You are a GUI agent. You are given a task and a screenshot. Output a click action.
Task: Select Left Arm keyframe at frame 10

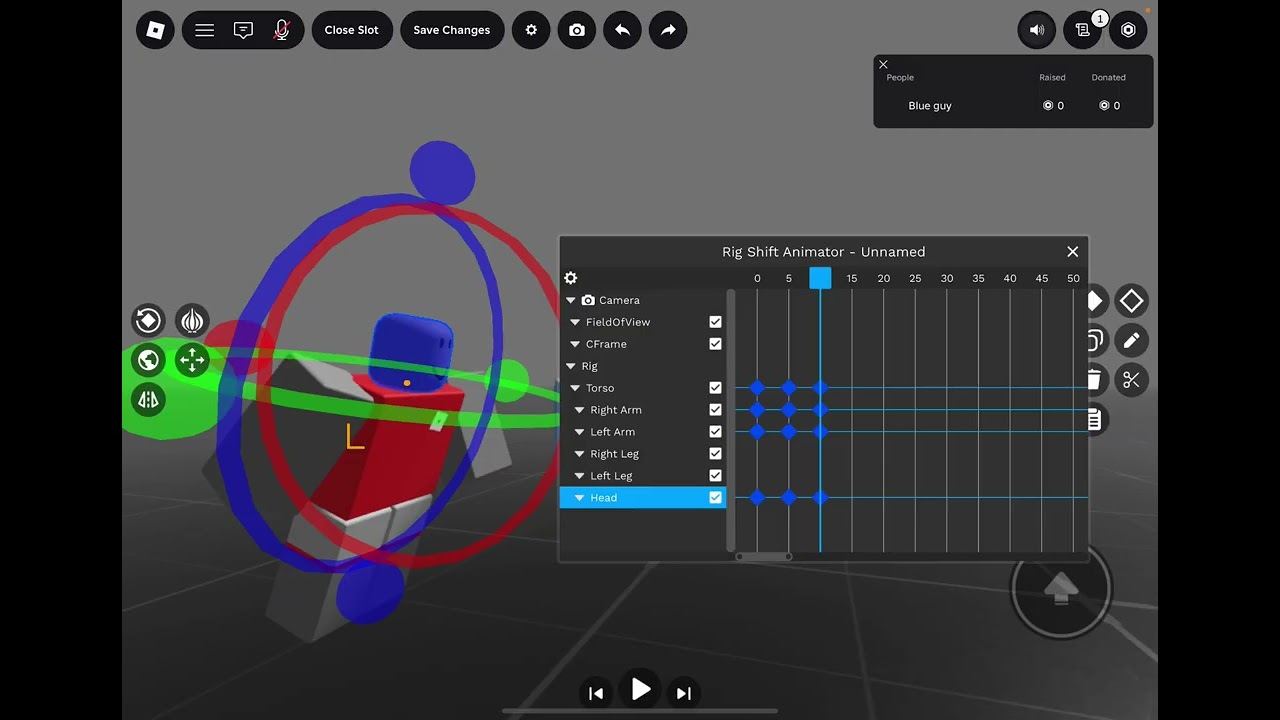coord(820,432)
